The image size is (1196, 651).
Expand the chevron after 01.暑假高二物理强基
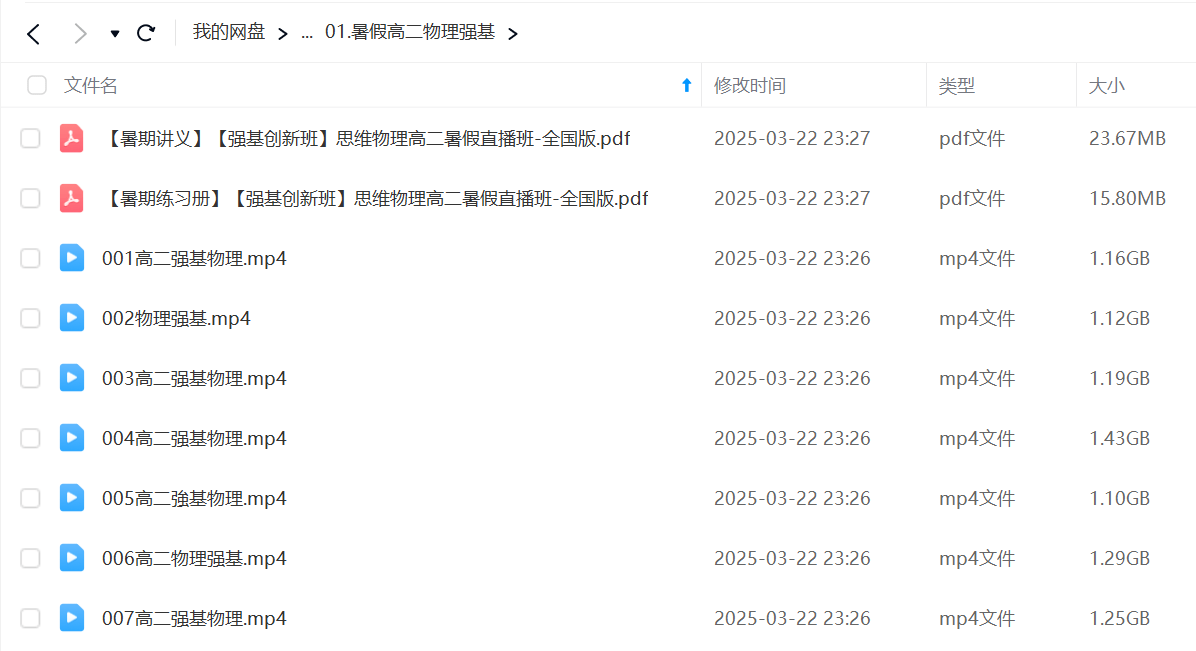(513, 34)
